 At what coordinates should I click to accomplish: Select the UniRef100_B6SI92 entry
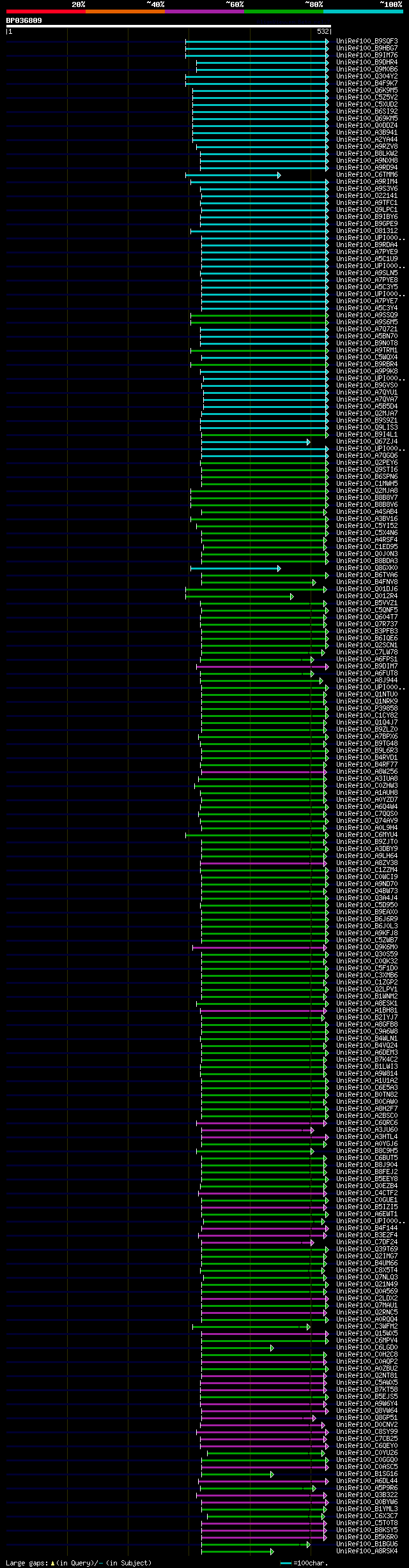[x=367, y=112]
